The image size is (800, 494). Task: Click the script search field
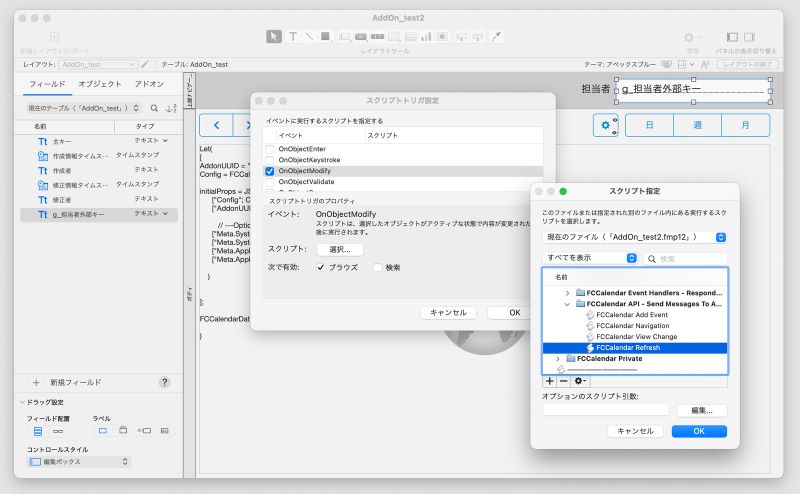(x=685, y=259)
